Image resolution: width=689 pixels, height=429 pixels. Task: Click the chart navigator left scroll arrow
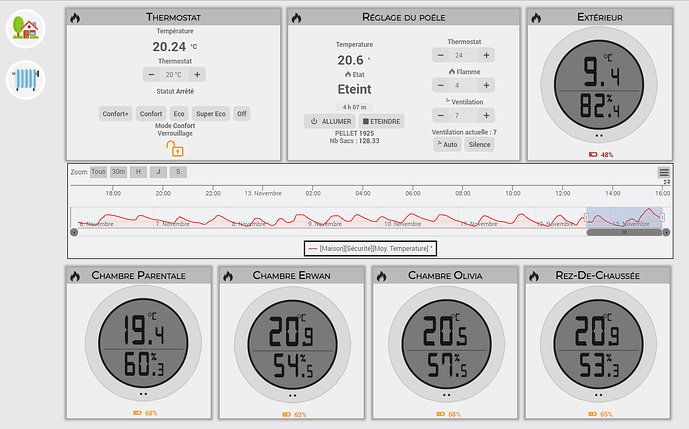(74, 232)
